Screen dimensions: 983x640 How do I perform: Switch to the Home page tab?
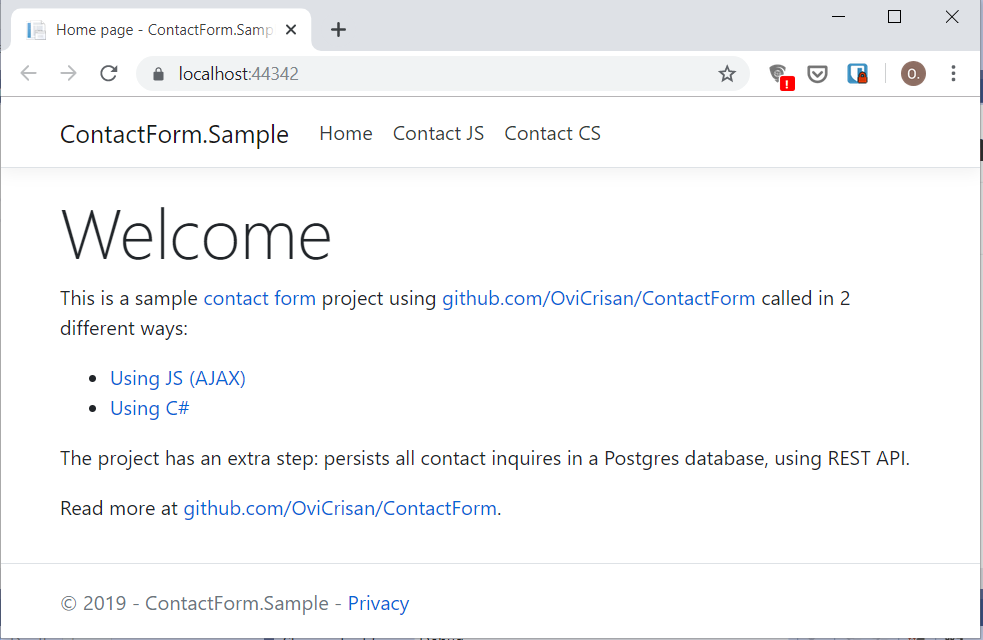pyautogui.click(x=160, y=29)
